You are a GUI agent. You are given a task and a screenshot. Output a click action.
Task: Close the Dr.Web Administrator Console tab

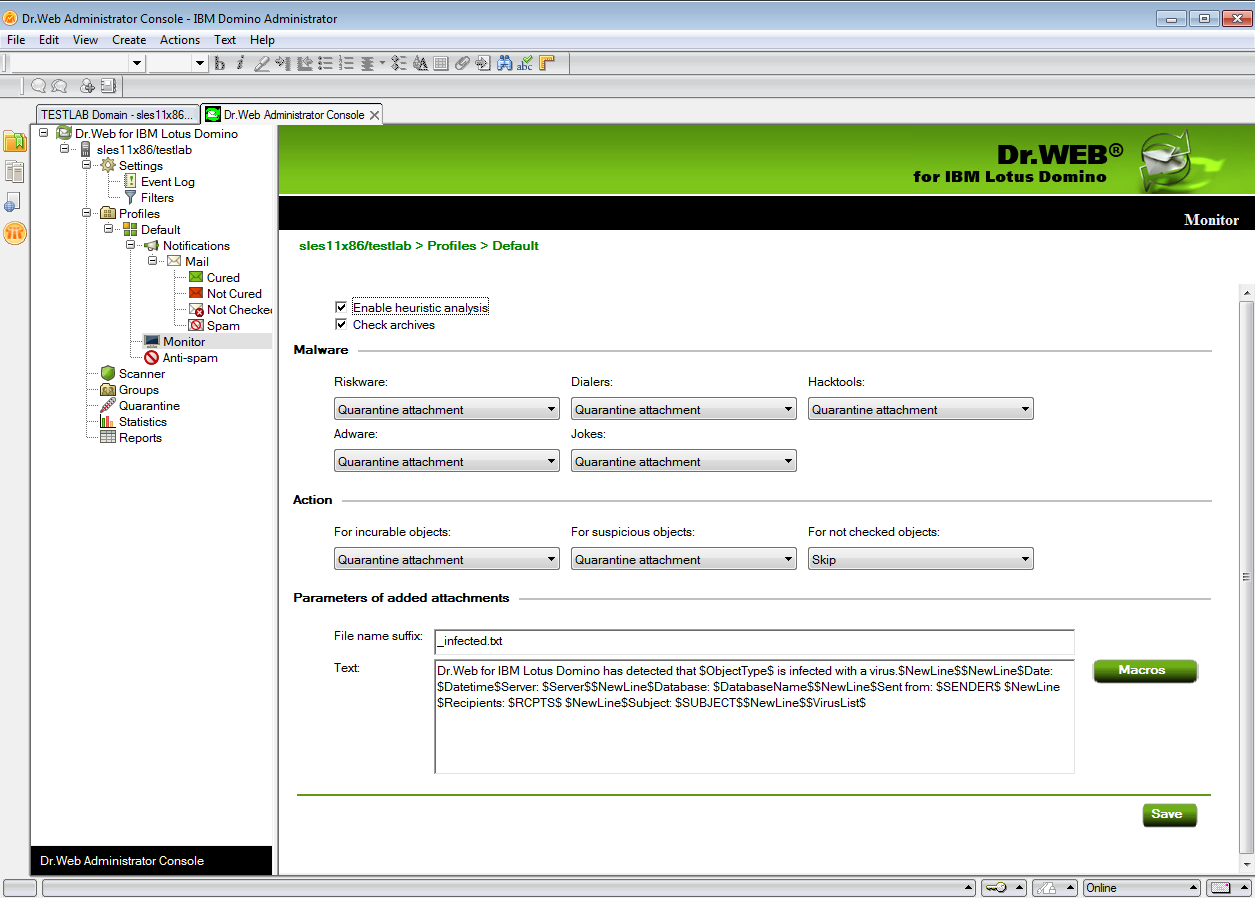click(375, 115)
